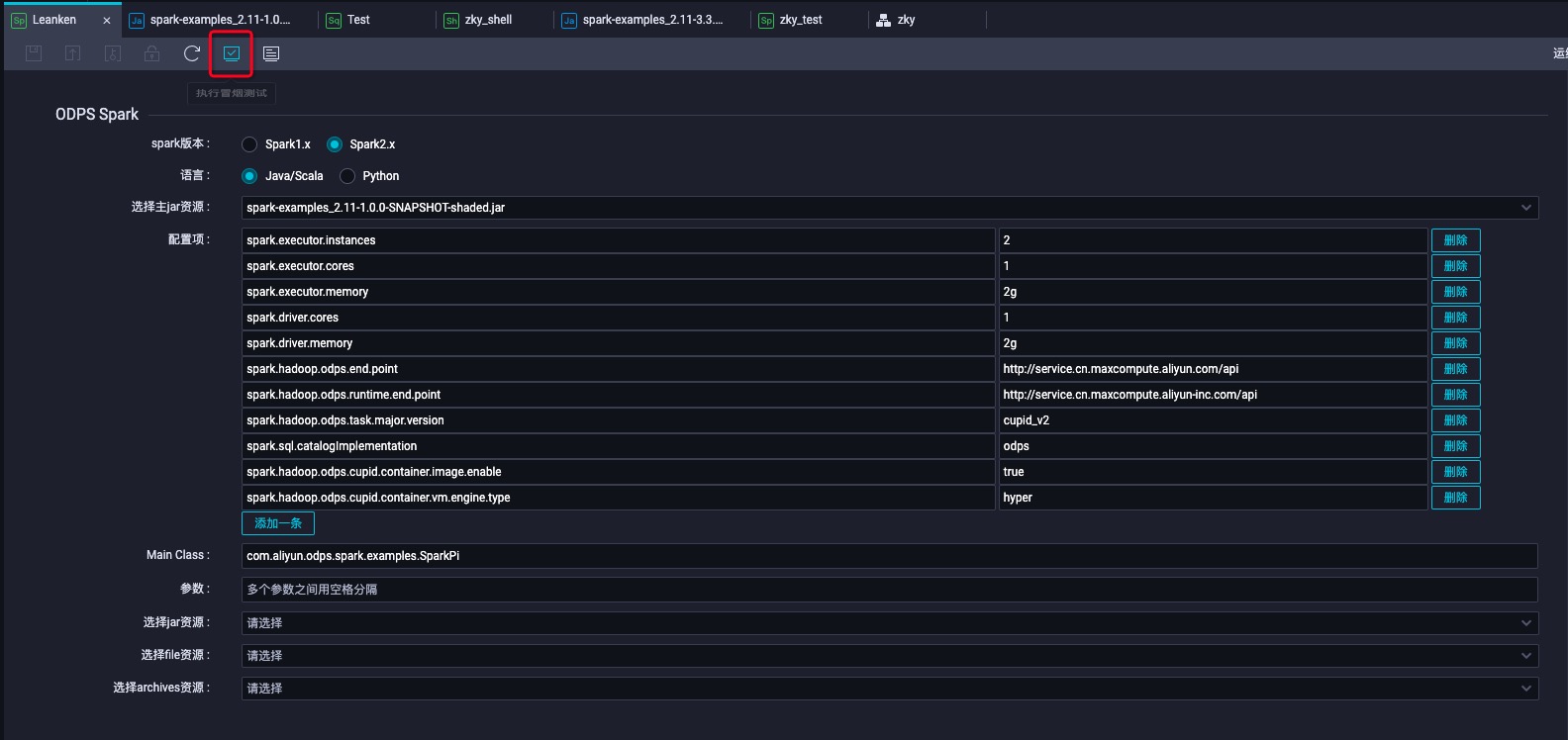Edit the aliyun-inc.com runtime endpoint value

tap(1214, 395)
